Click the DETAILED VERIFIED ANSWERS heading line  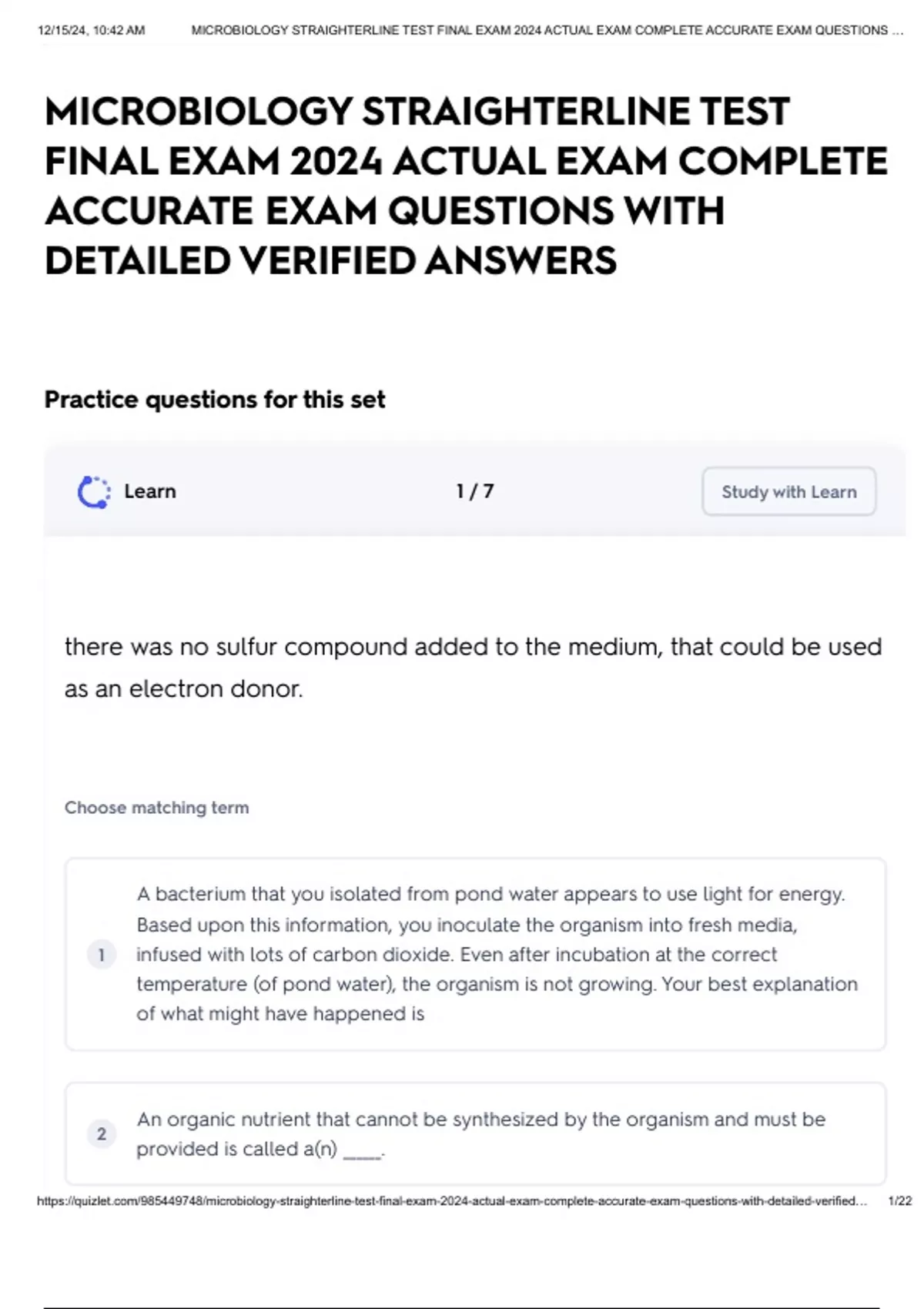[x=330, y=260]
